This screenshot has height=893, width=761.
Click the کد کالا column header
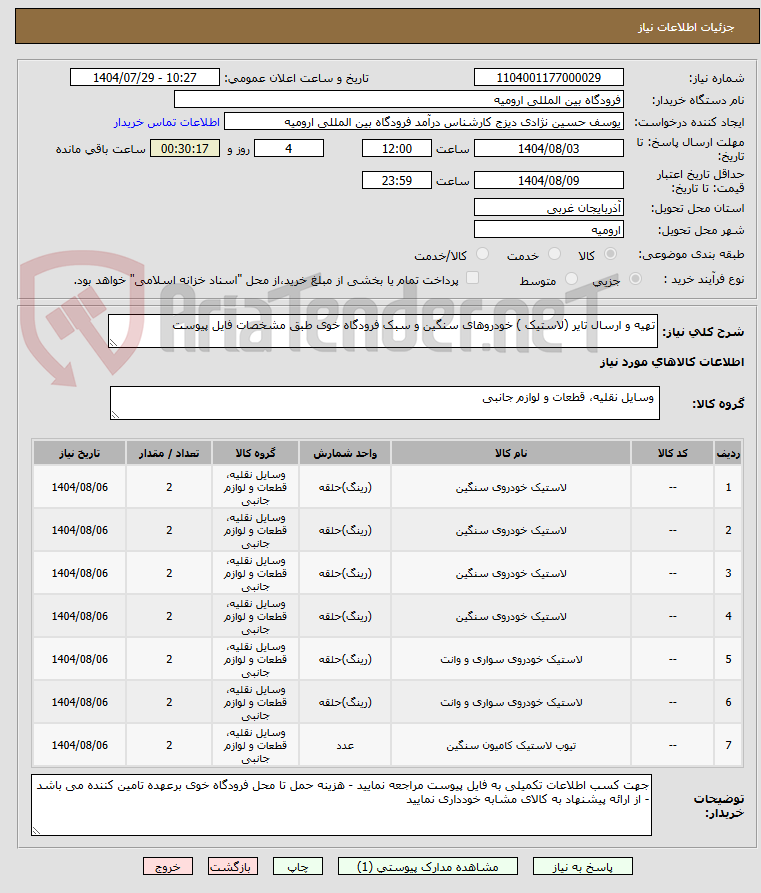pyautogui.click(x=673, y=453)
